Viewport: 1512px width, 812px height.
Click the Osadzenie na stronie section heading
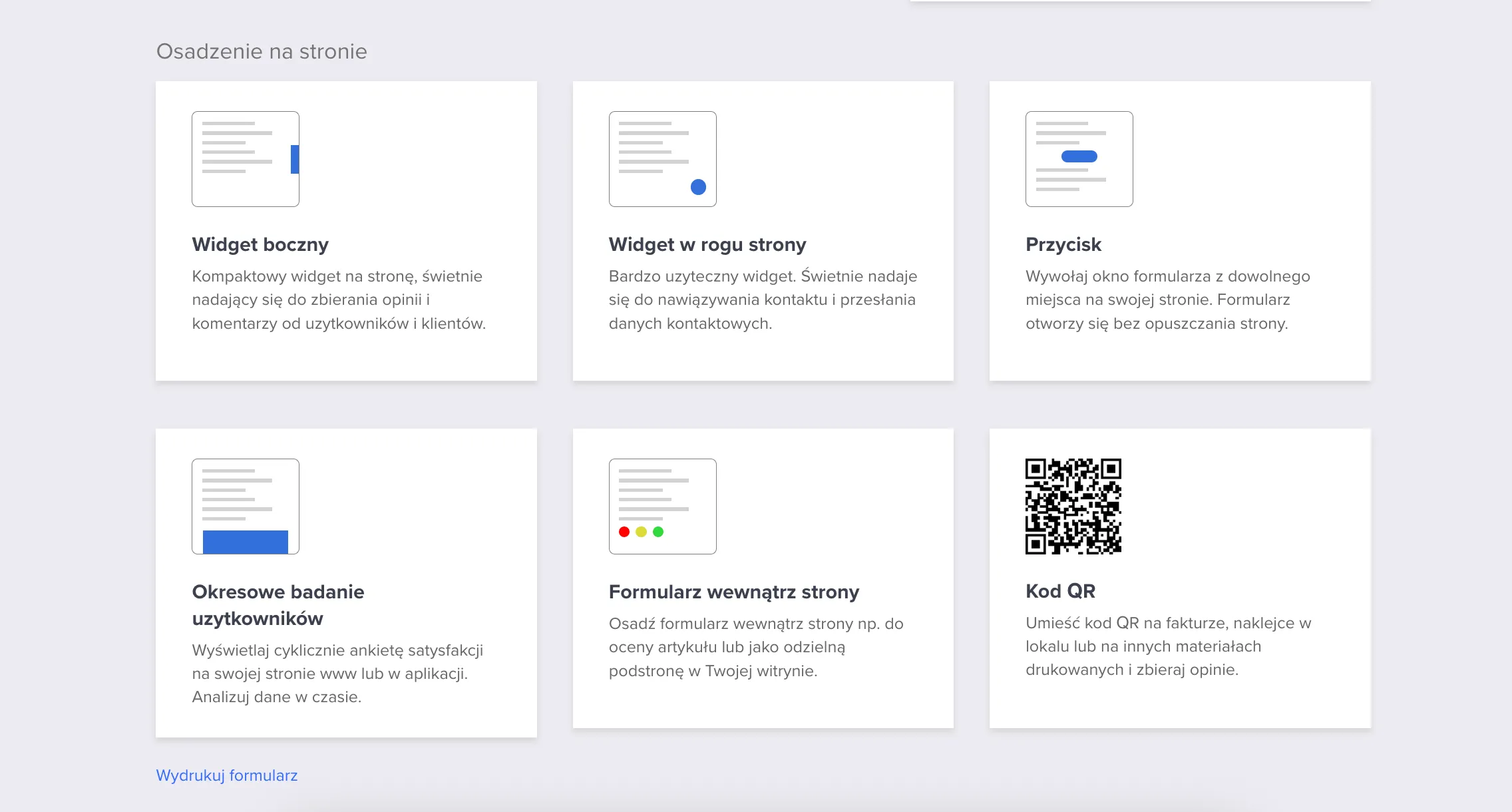(262, 51)
